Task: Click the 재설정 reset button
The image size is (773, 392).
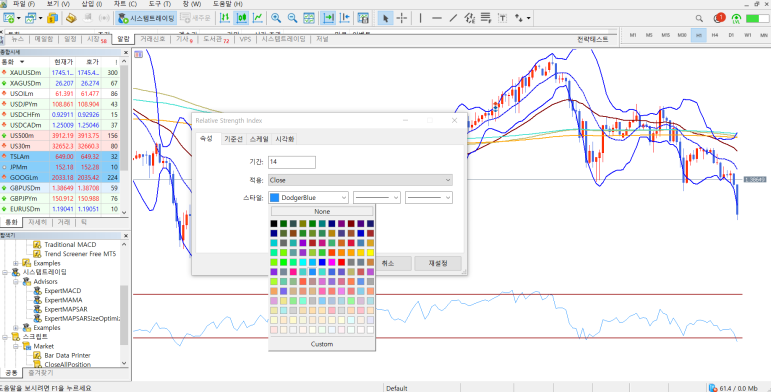Action: click(438, 263)
